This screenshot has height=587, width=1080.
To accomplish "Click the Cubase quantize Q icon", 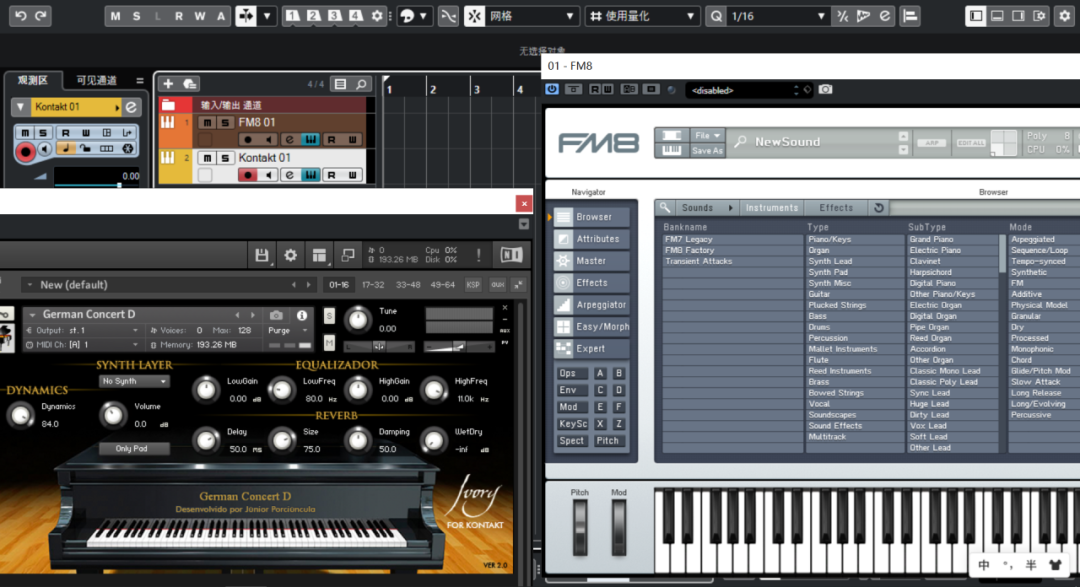I will (716, 16).
